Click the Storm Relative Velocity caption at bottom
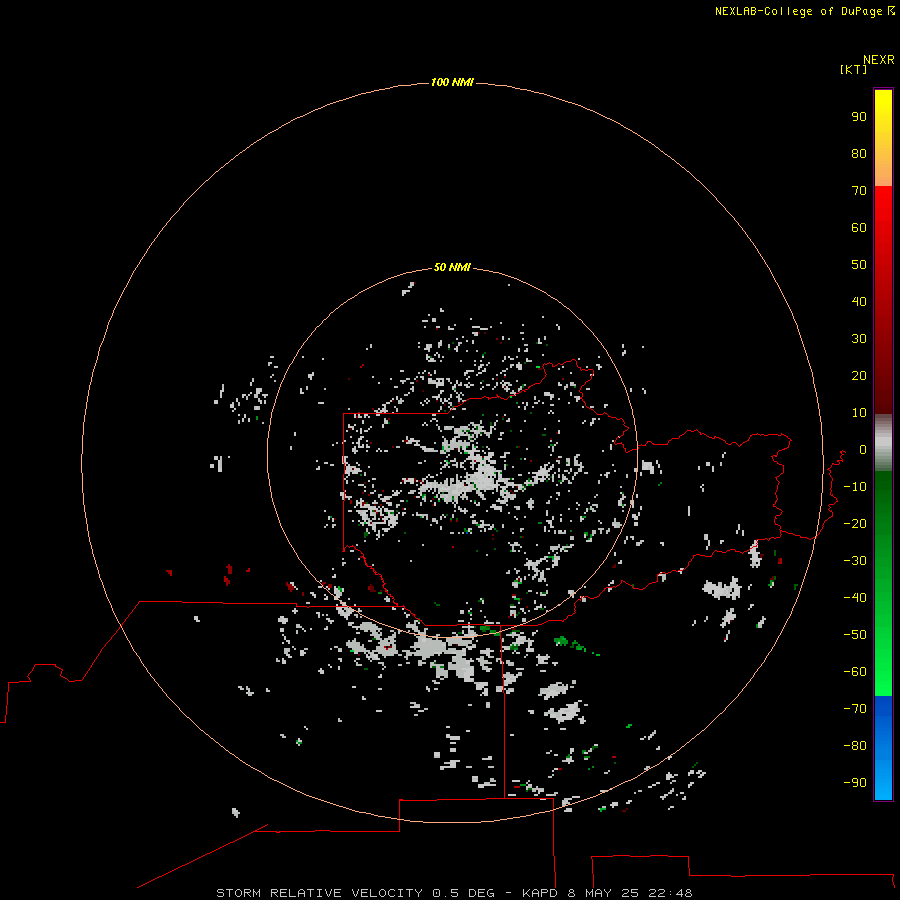Image resolution: width=900 pixels, height=900 pixels. tap(454, 893)
